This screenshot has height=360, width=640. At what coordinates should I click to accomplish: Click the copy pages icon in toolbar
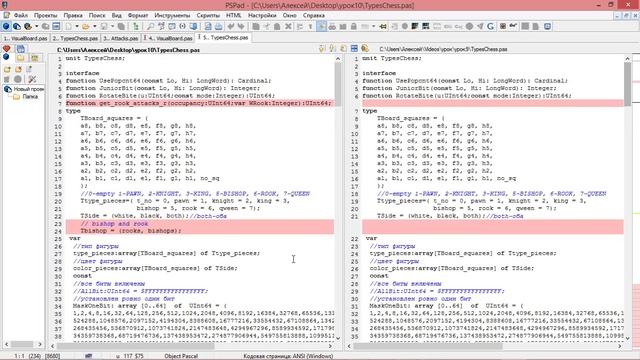pos(256,27)
